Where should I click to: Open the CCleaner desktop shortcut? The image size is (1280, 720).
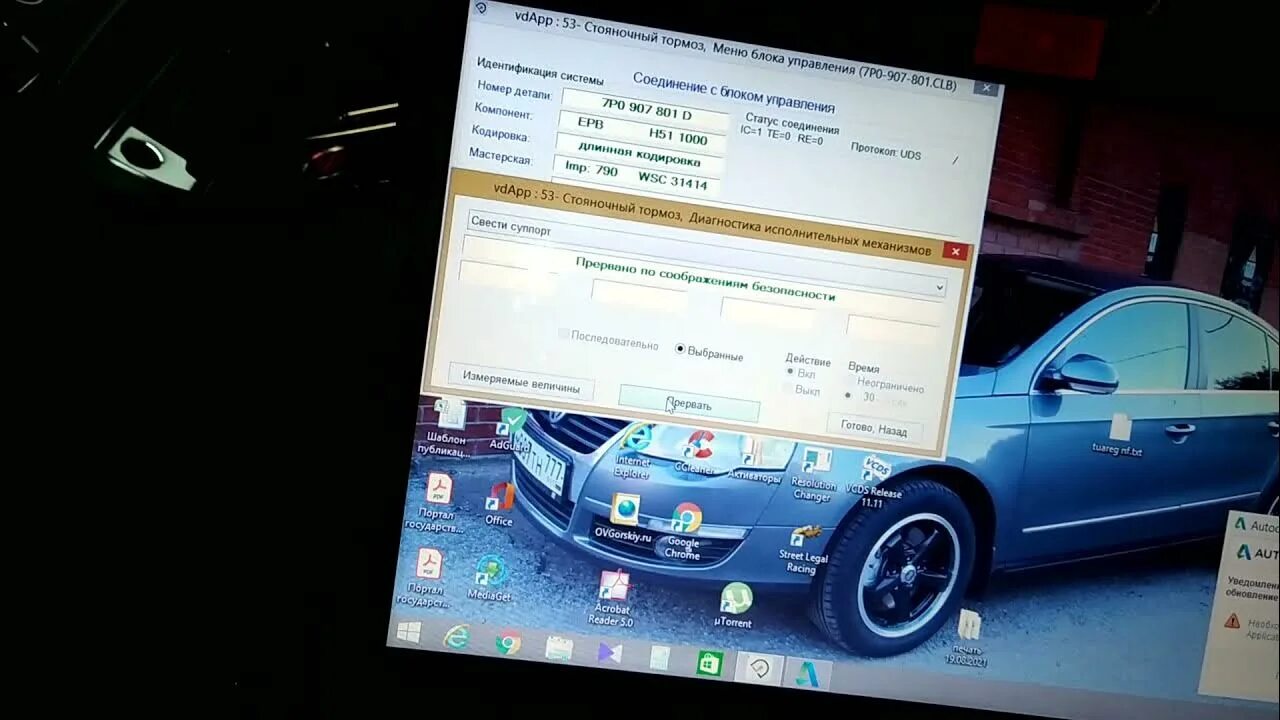coord(695,451)
